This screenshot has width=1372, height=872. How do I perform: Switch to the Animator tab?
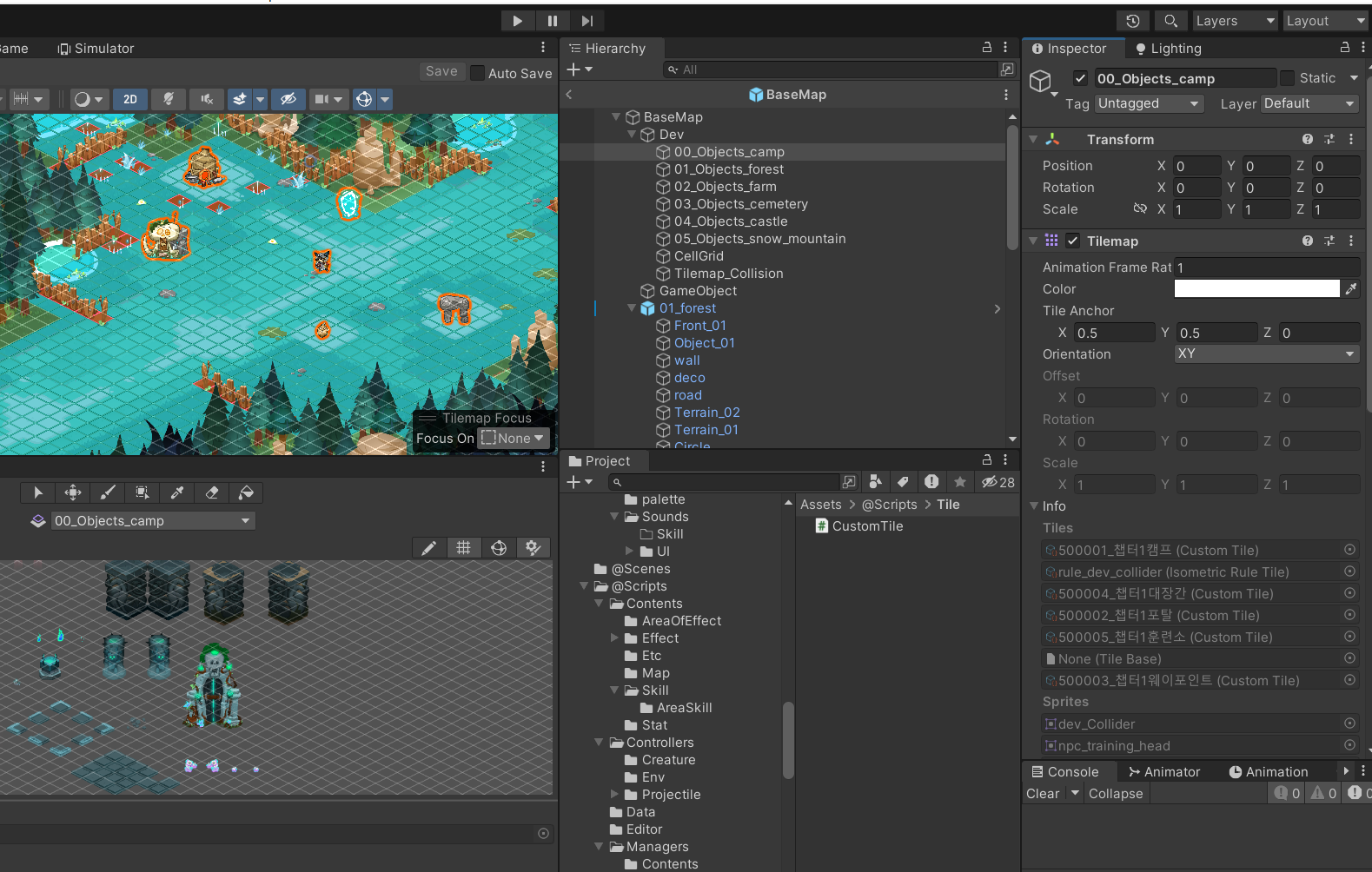(x=1164, y=772)
